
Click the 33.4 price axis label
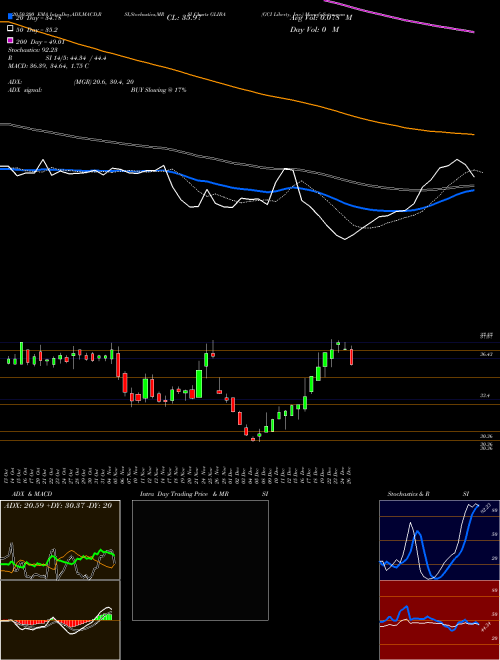pyautogui.click(x=485, y=395)
